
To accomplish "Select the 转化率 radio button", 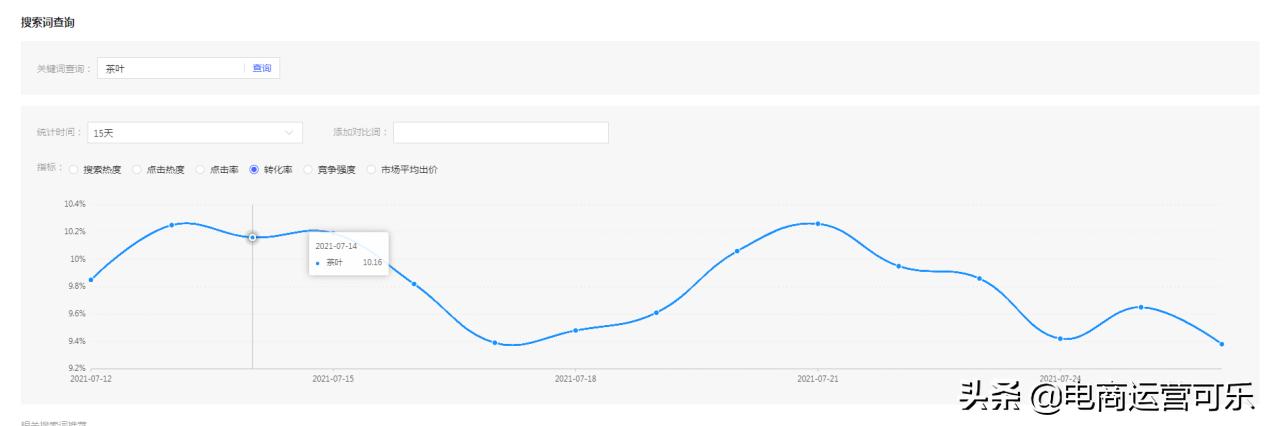I will [x=254, y=169].
